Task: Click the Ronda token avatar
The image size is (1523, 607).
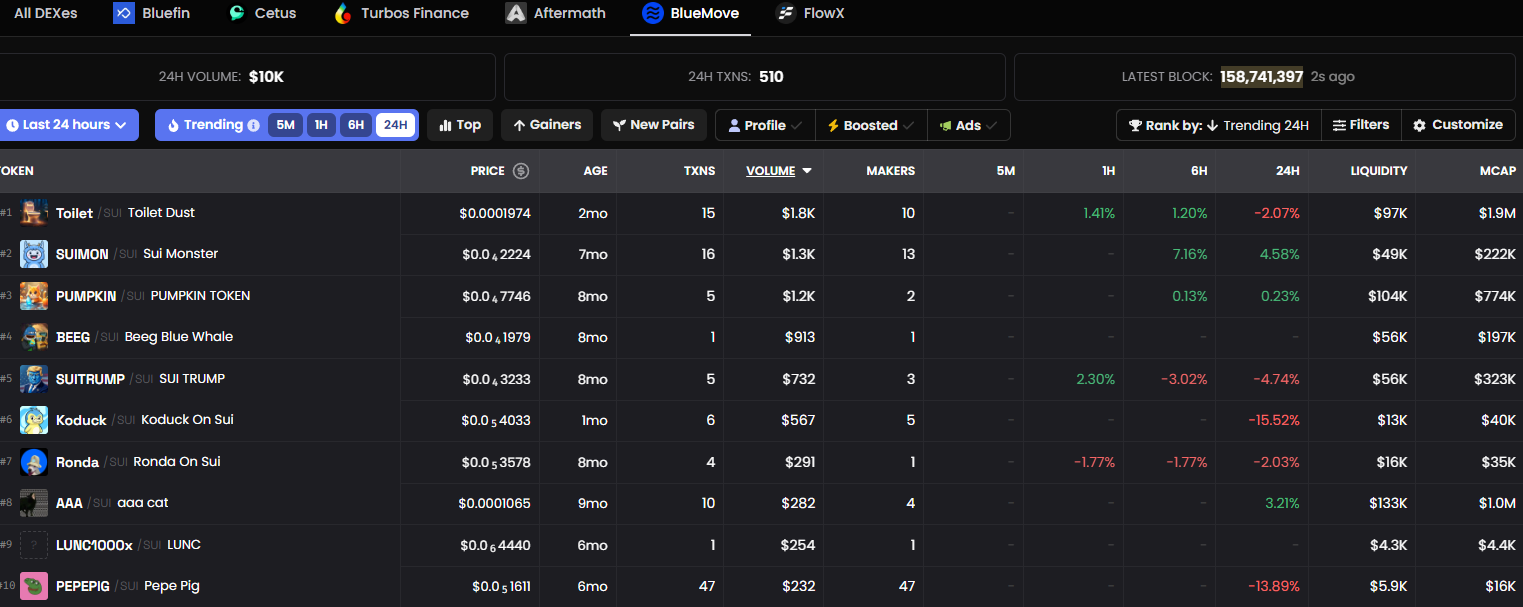Action: (x=34, y=462)
